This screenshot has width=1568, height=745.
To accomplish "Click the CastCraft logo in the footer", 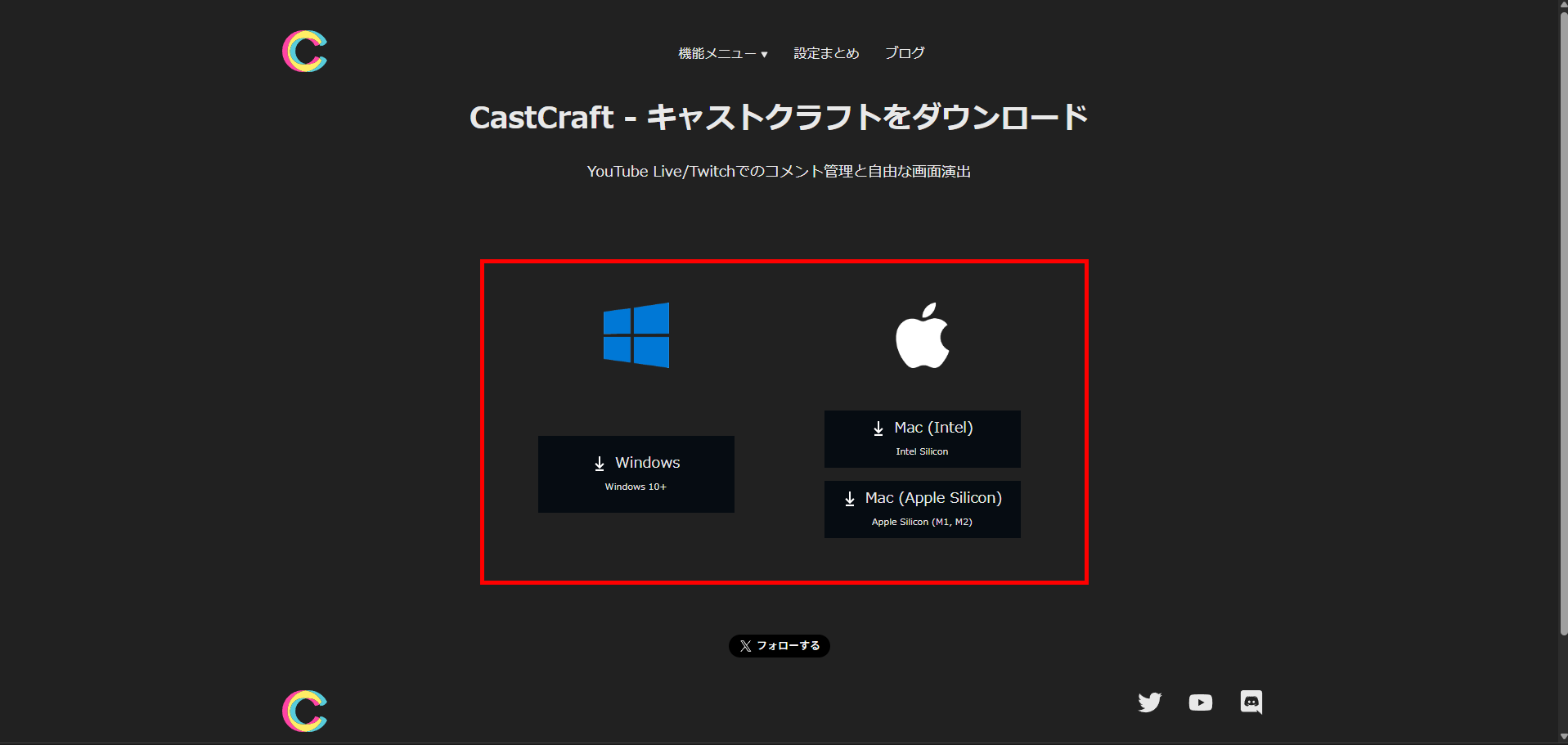I will coord(304,711).
